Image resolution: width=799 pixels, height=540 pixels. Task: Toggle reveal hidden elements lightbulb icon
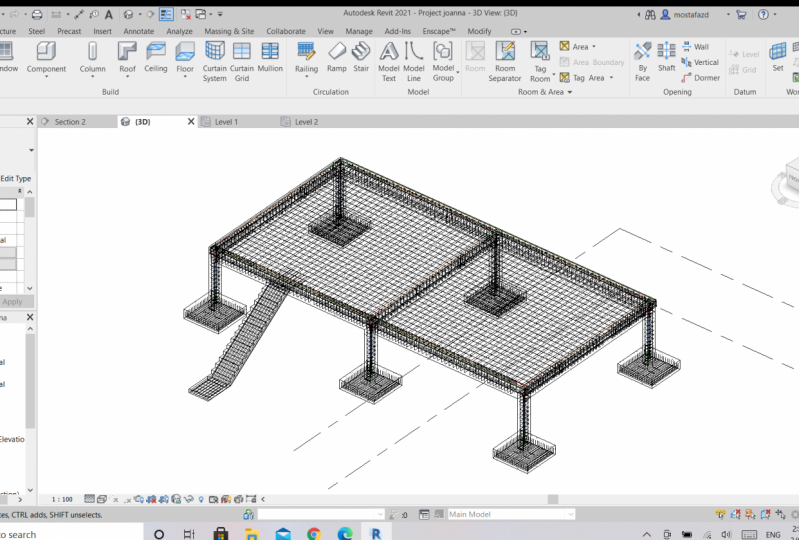coord(201,499)
